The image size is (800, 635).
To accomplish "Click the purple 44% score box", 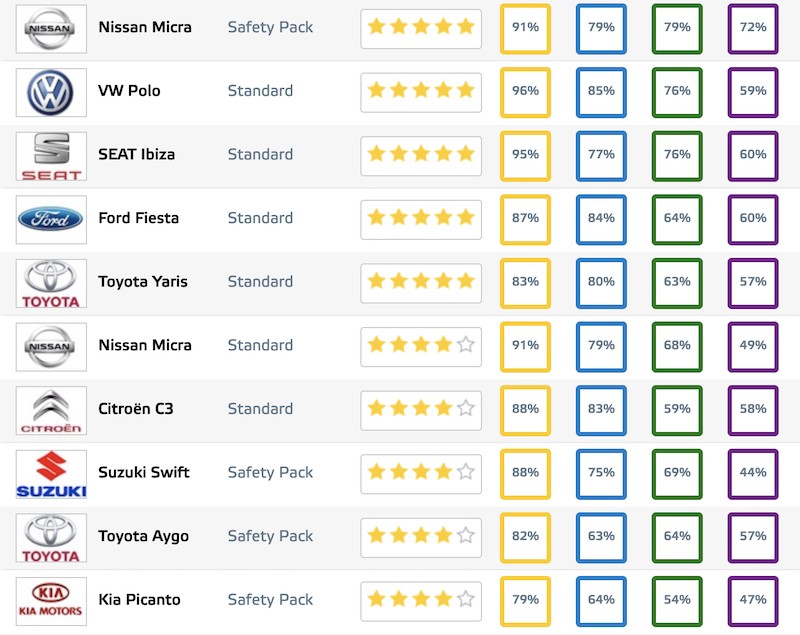I will tap(753, 472).
